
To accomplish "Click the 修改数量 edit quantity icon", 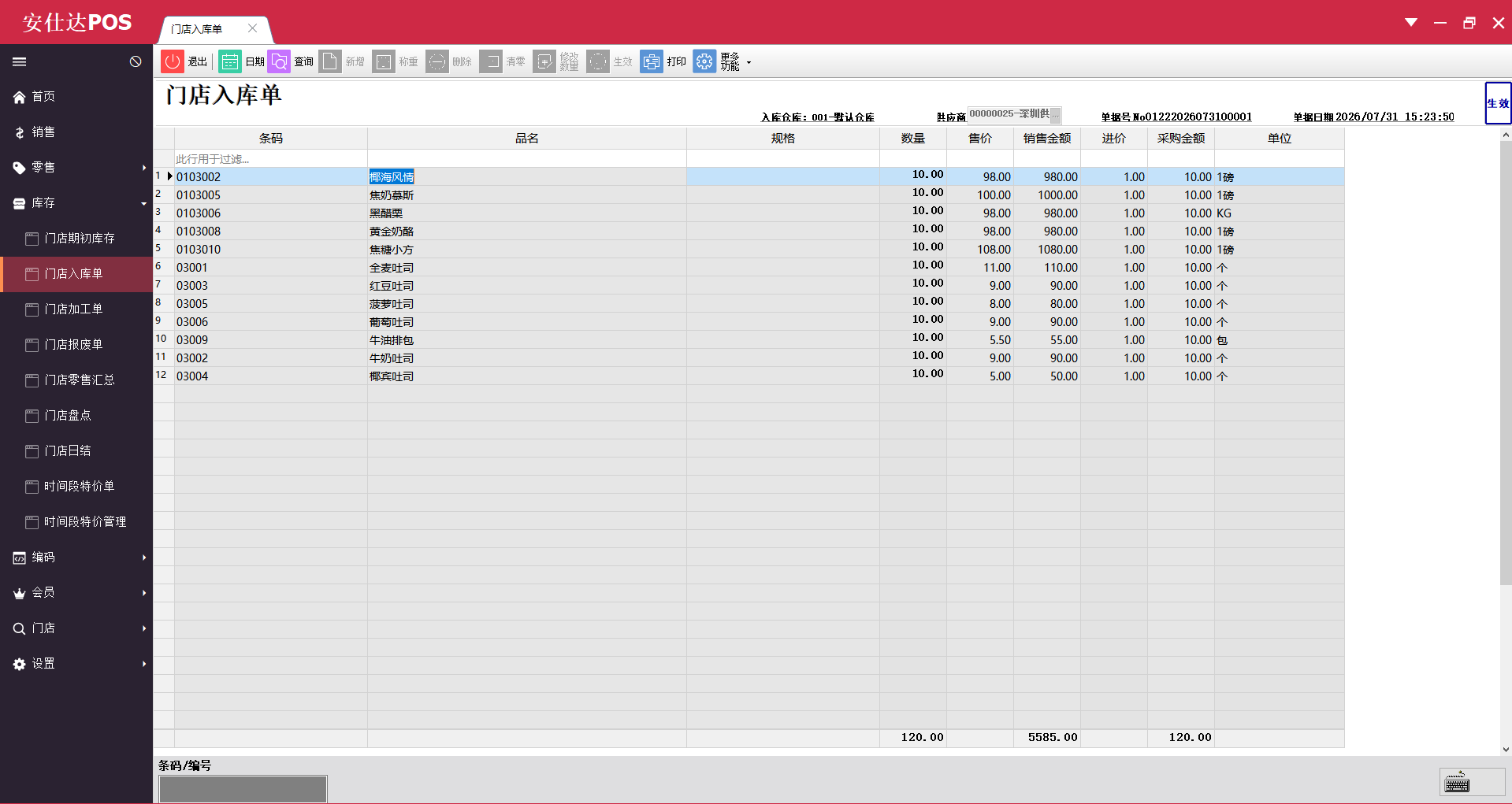I will pos(544,61).
